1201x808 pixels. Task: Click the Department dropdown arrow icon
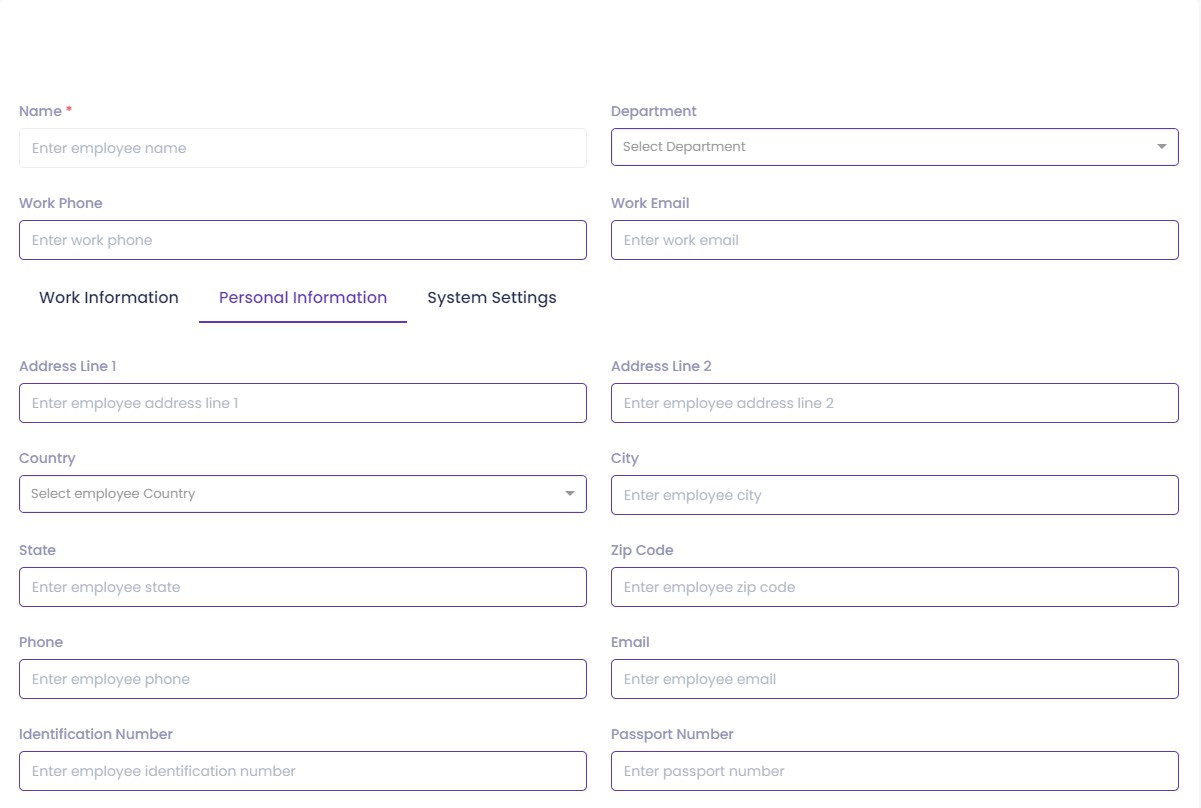pyautogui.click(x=1161, y=147)
